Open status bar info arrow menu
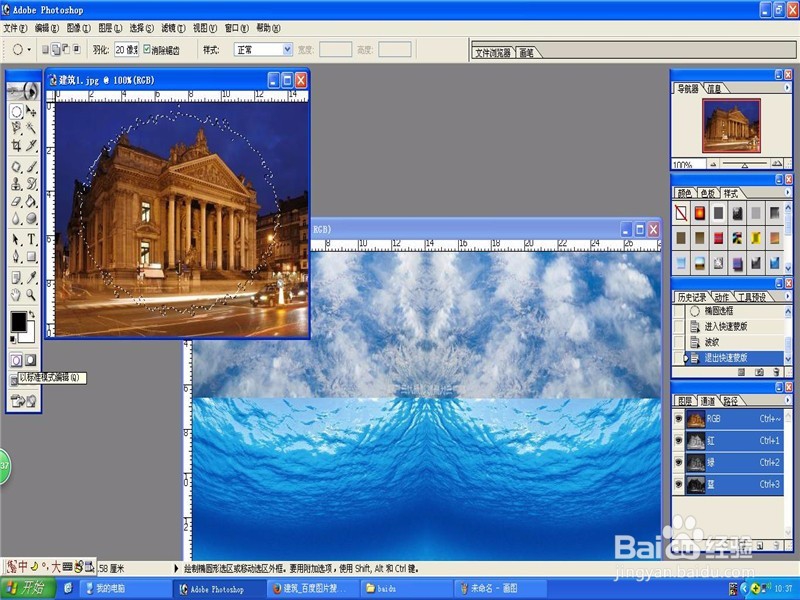 pyautogui.click(x=177, y=568)
